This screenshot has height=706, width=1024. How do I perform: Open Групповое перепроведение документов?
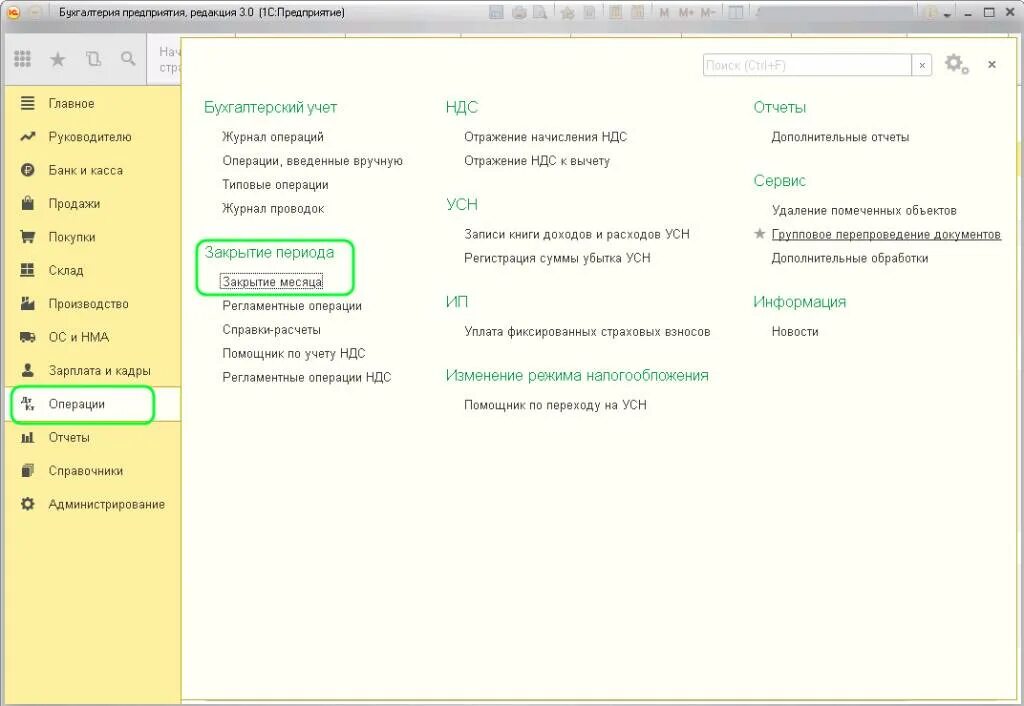click(886, 234)
